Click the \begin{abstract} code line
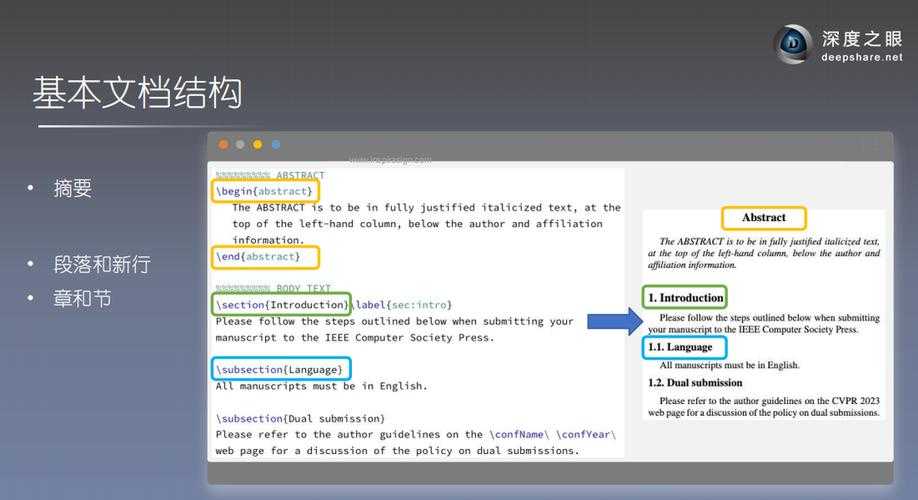Viewport: 918px width, 500px height. pos(265,190)
